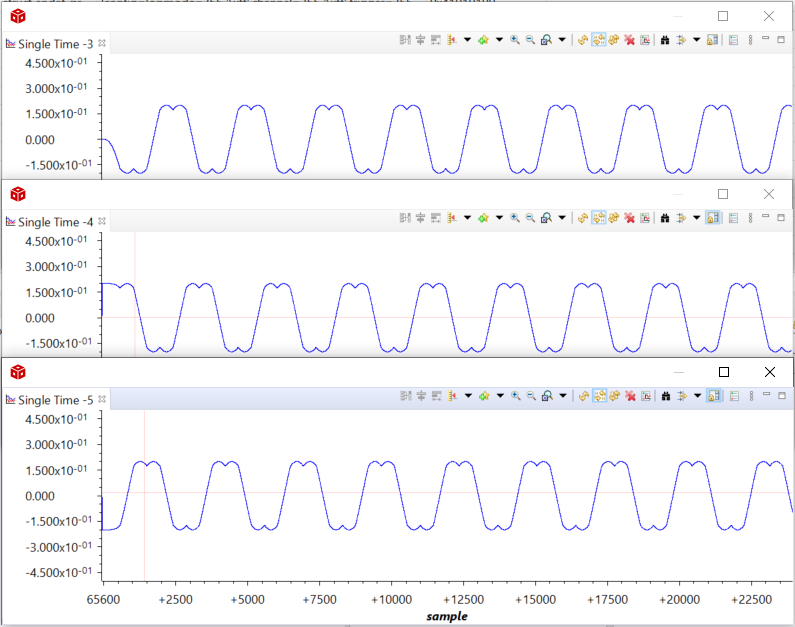Open the three-dot view menu of Single Time -5
The height and width of the screenshot is (627, 795).
pos(750,397)
